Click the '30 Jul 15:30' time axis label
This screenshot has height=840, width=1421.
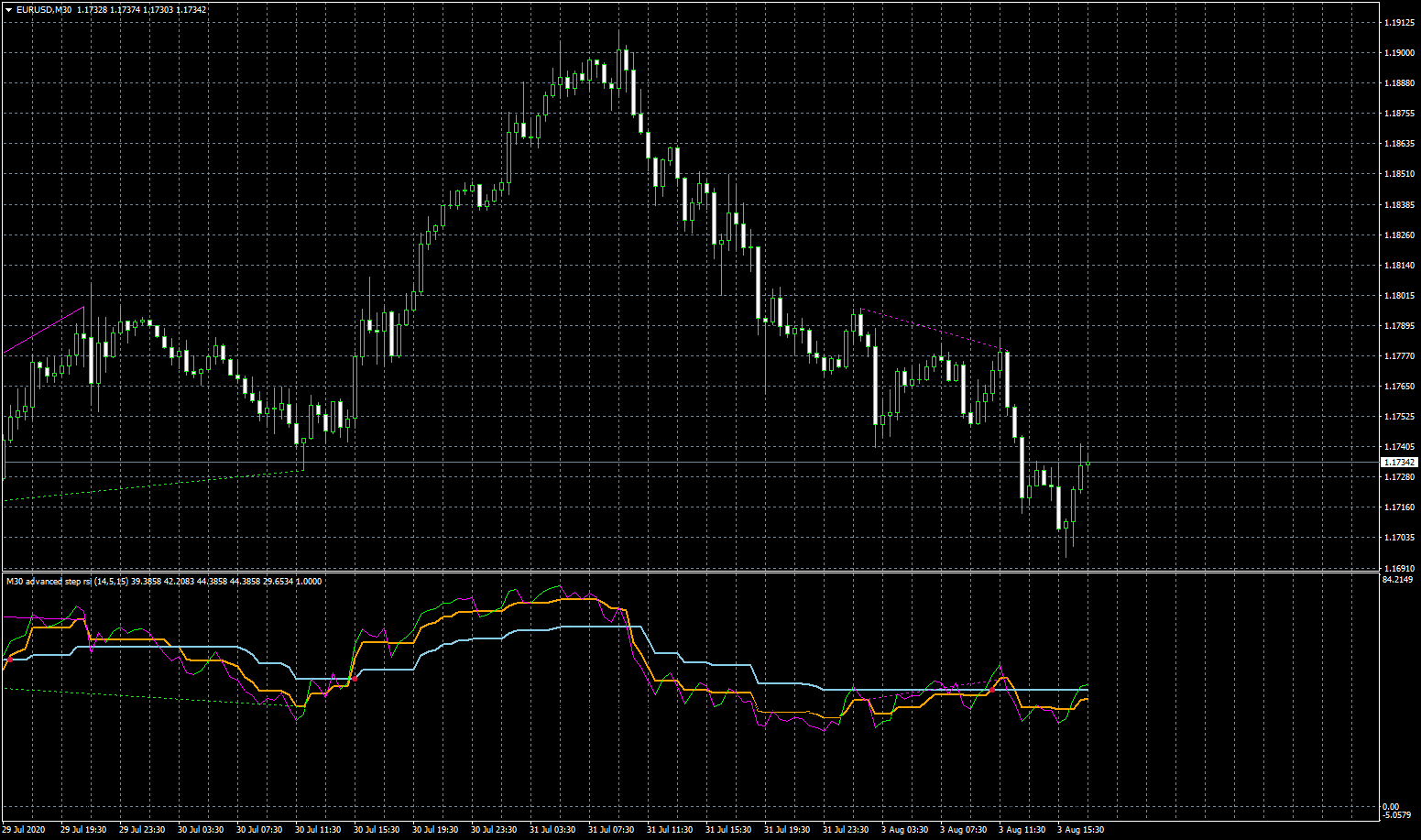(x=377, y=830)
